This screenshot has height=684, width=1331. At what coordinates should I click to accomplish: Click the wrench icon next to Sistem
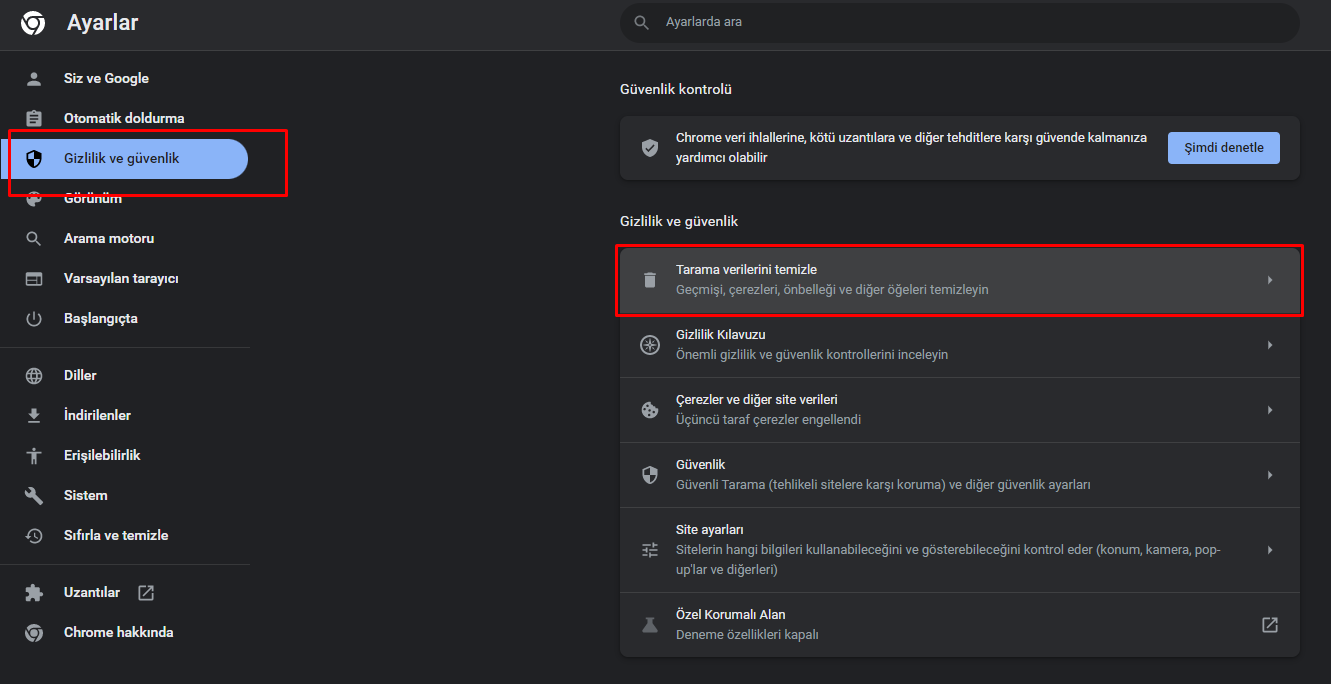coord(35,494)
